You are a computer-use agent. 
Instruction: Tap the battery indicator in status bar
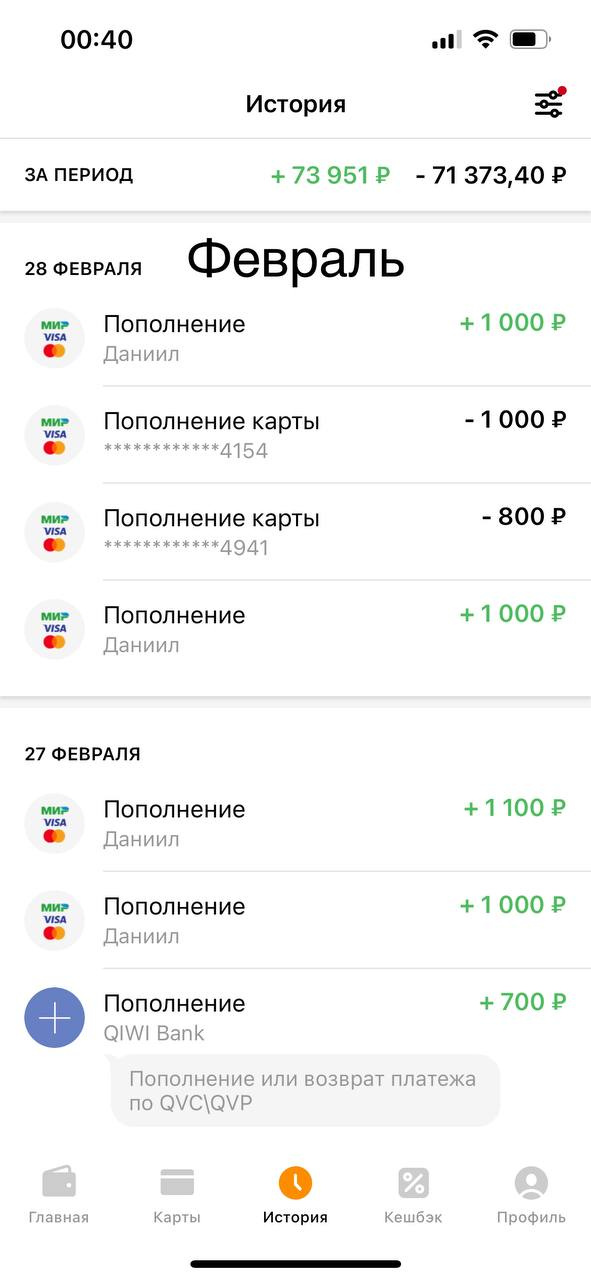pyautogui.click(x=530, y=40)
